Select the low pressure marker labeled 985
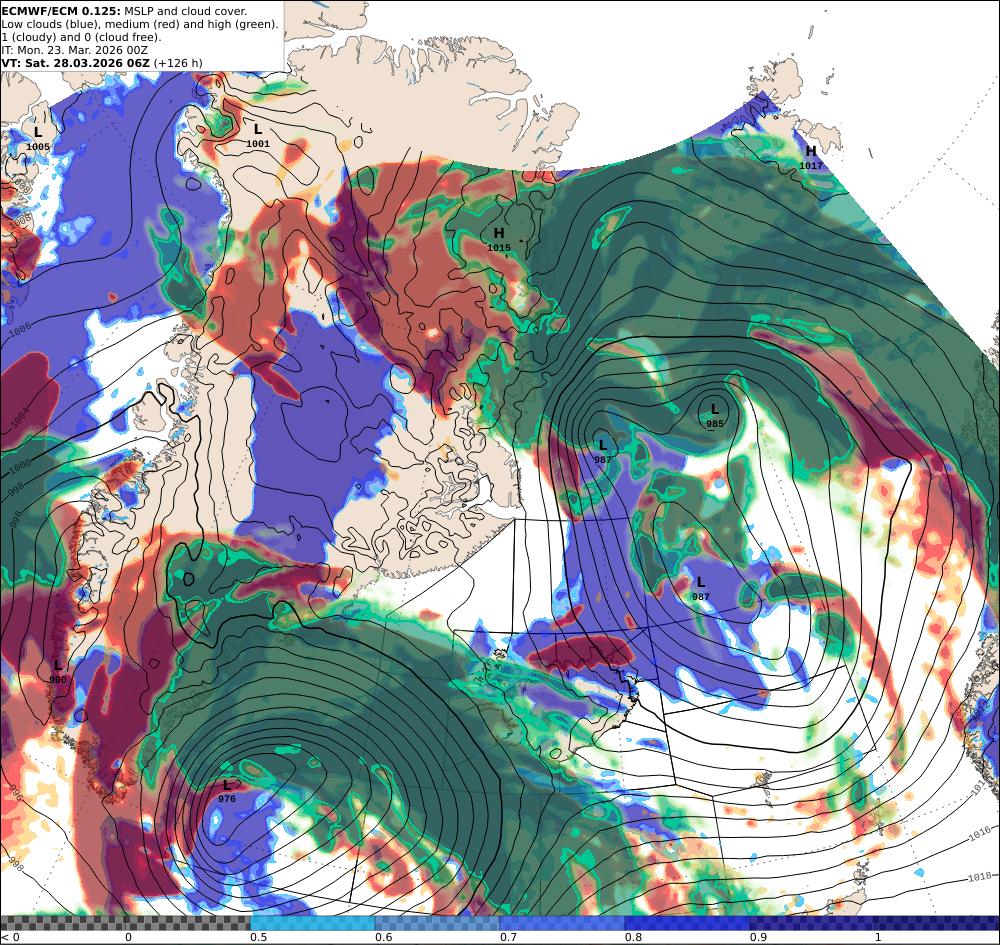 pyautogui.click(x=715, y=416)
